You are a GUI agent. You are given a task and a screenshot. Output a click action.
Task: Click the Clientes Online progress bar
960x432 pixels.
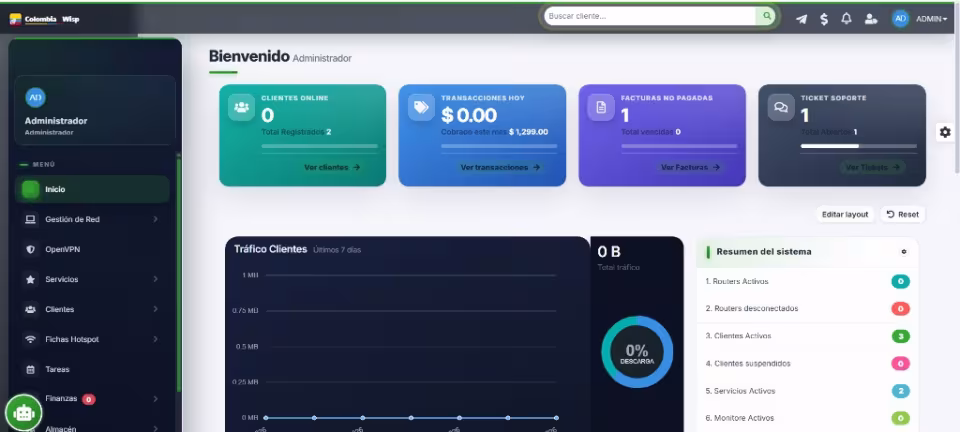tap(319, 146)
